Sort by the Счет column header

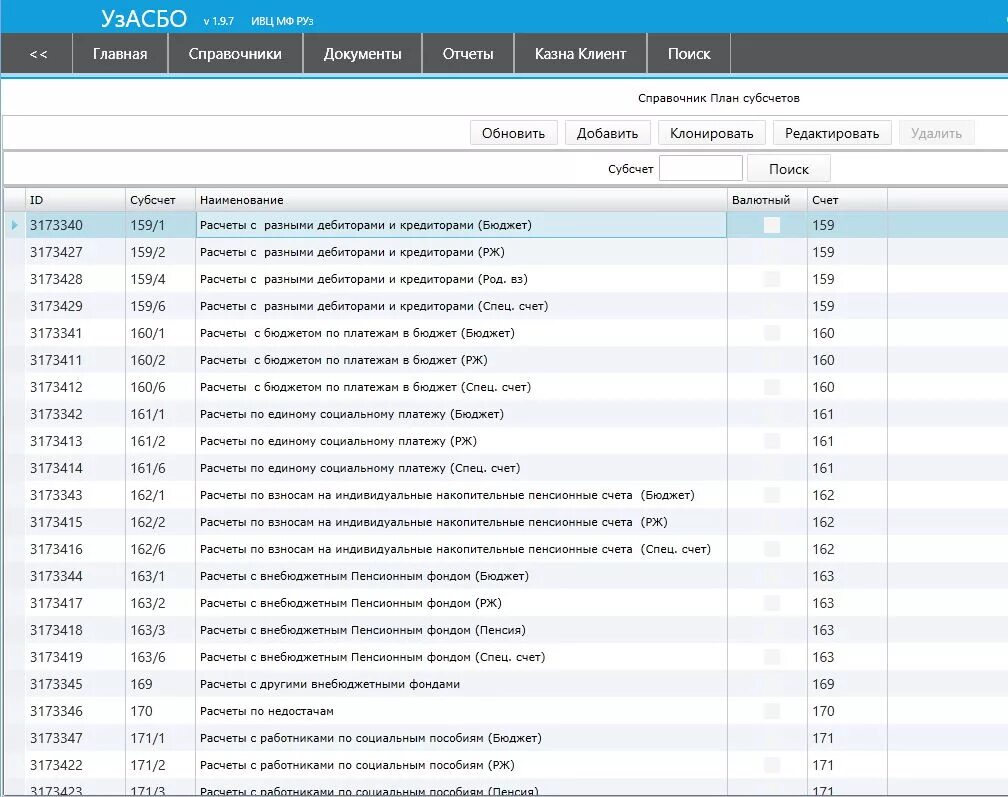tap(847, 200)
